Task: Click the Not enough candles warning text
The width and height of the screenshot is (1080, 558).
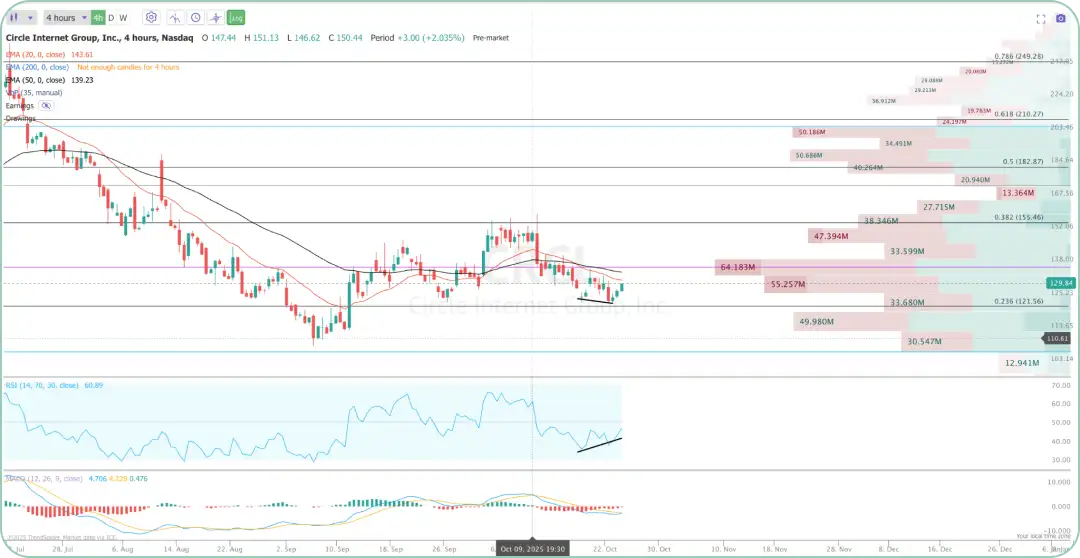Action: [x=128, y=68]
